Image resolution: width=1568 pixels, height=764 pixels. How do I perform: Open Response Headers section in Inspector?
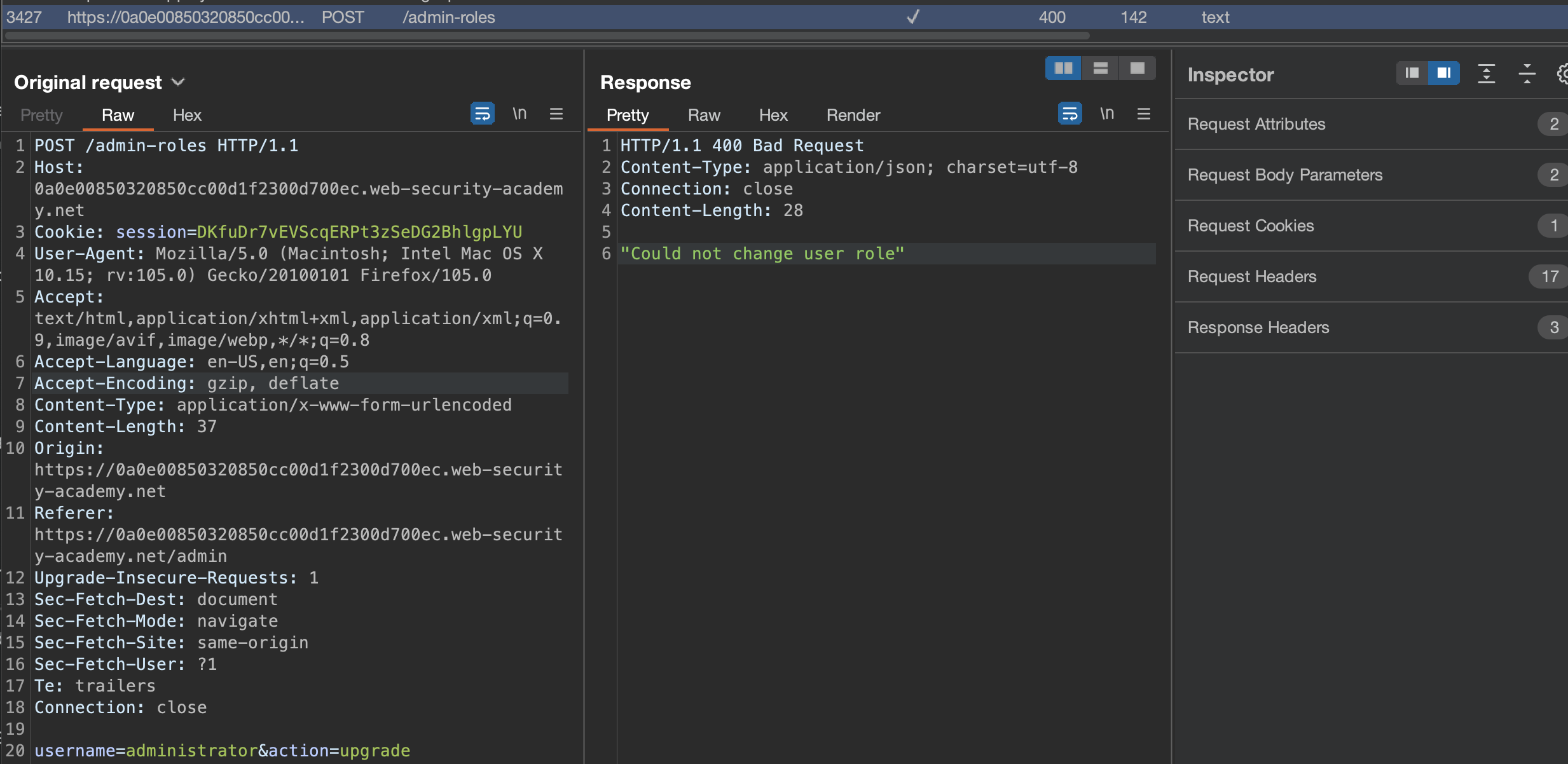[x=1258, y=328]
